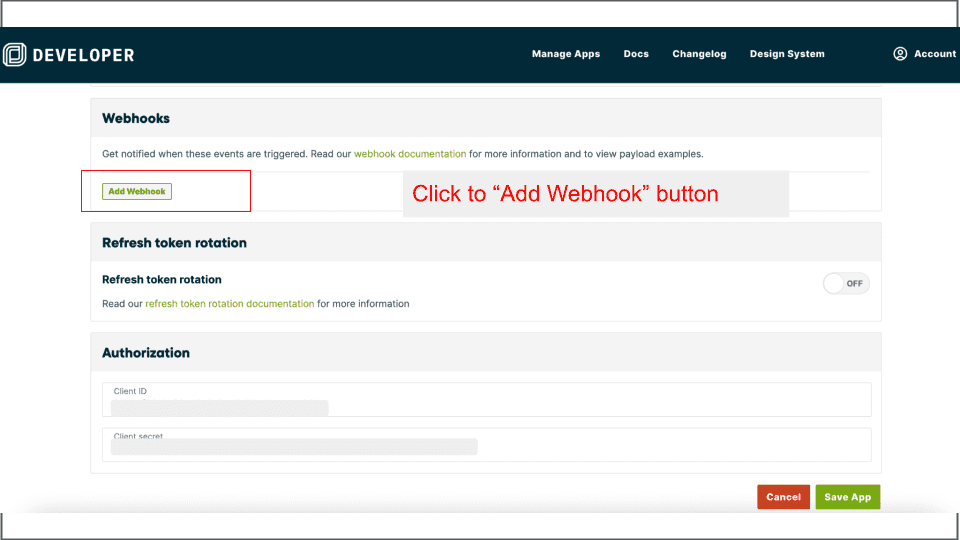Screen dimensions: 960x540
Task: Click the green Save App button
Action: pos(848,497)
